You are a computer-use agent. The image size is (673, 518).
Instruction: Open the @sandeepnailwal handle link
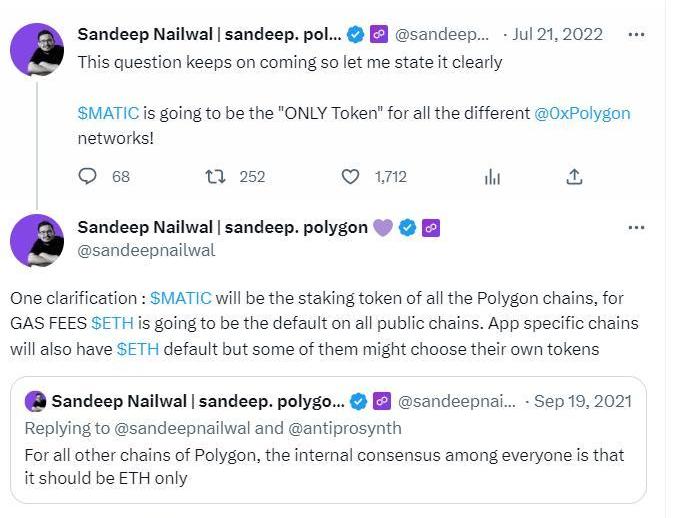(146, 250)
